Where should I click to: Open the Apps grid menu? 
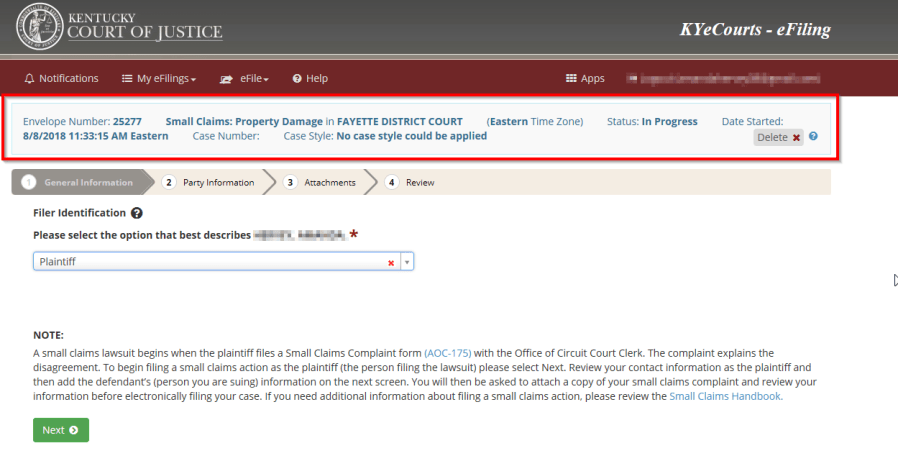585,78
